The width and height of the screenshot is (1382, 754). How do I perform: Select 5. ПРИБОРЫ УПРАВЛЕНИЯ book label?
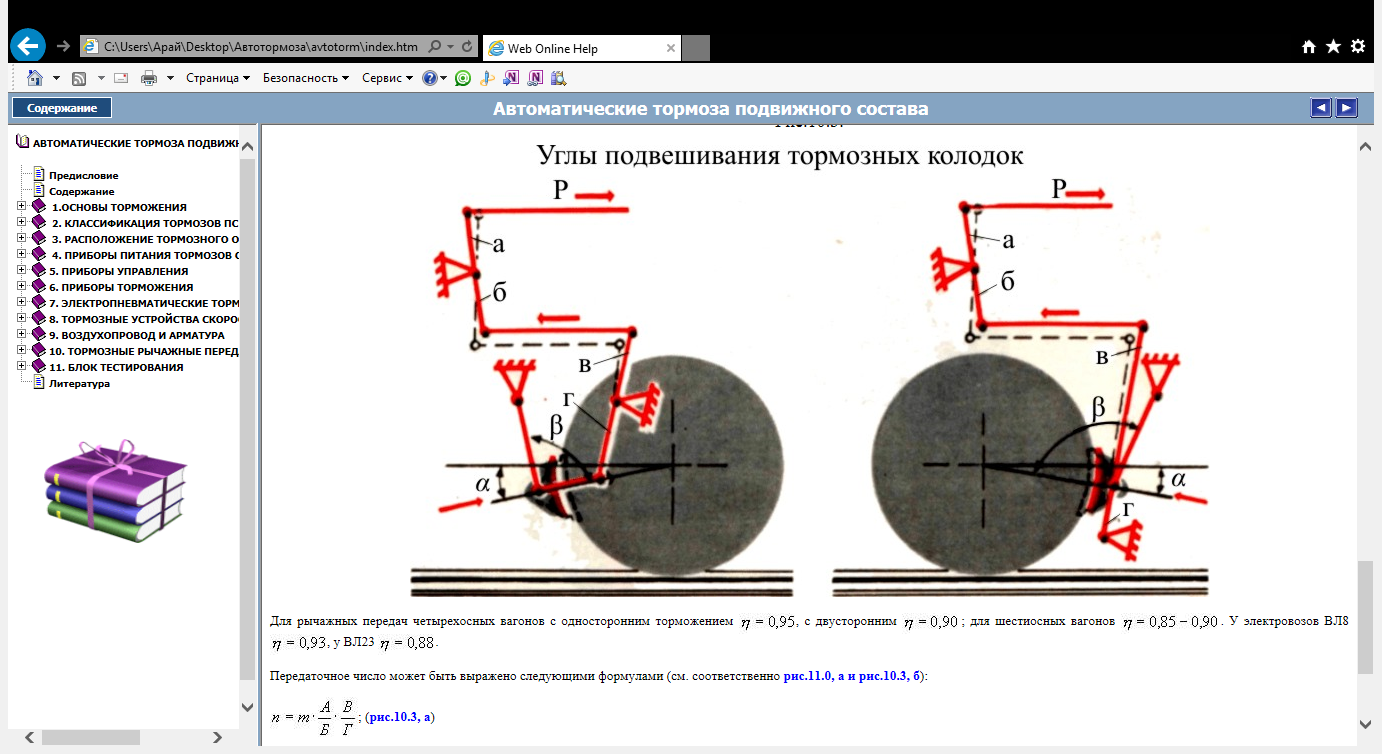[x=119, y=271]
